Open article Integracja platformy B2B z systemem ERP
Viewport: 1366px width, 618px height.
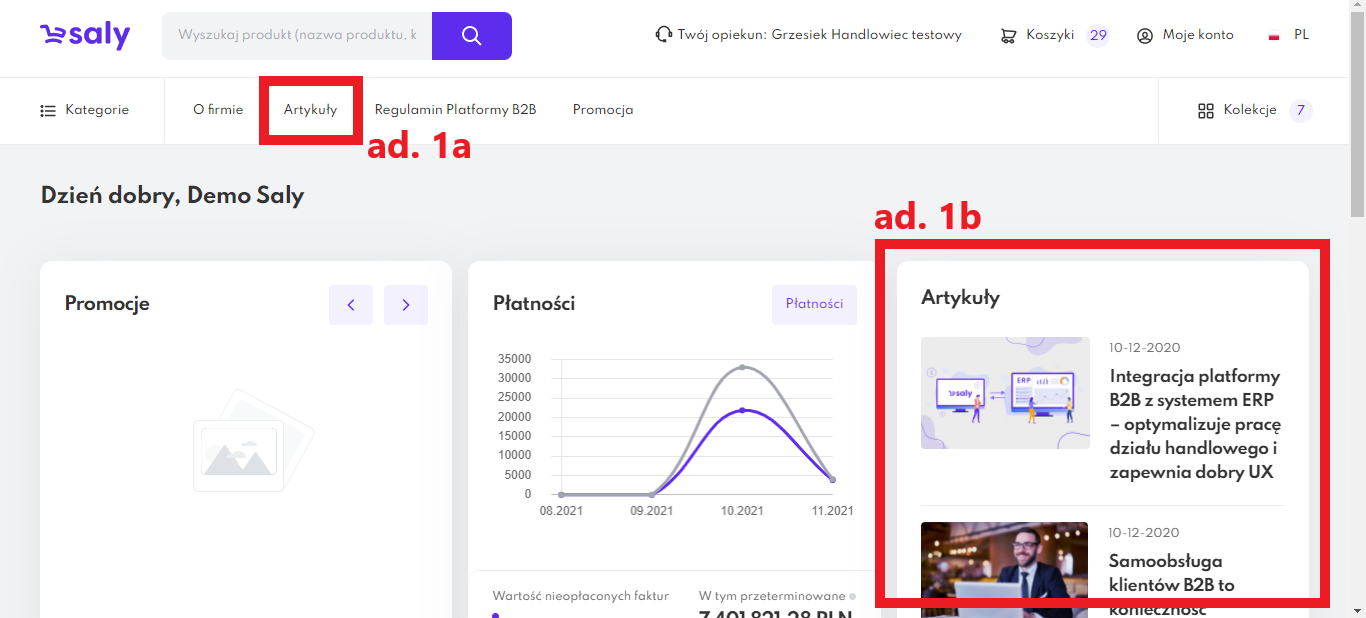click(x=1195, y=424)
